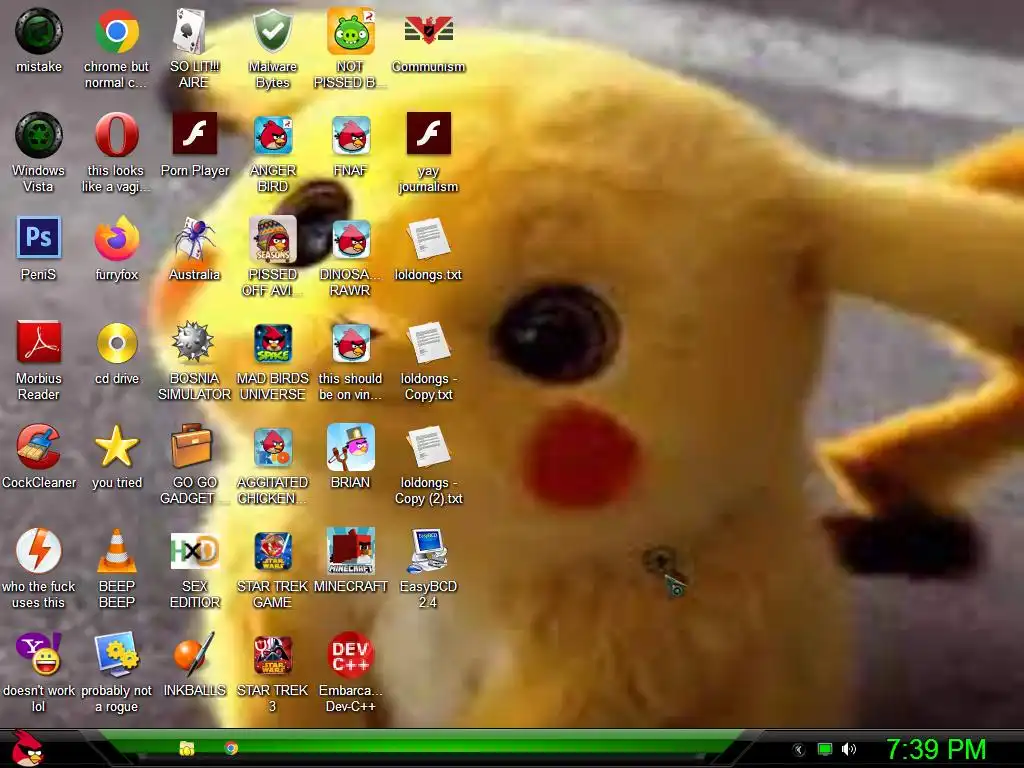Launch the 'INKBALLS' desktop icon

[x=194, y=654]
